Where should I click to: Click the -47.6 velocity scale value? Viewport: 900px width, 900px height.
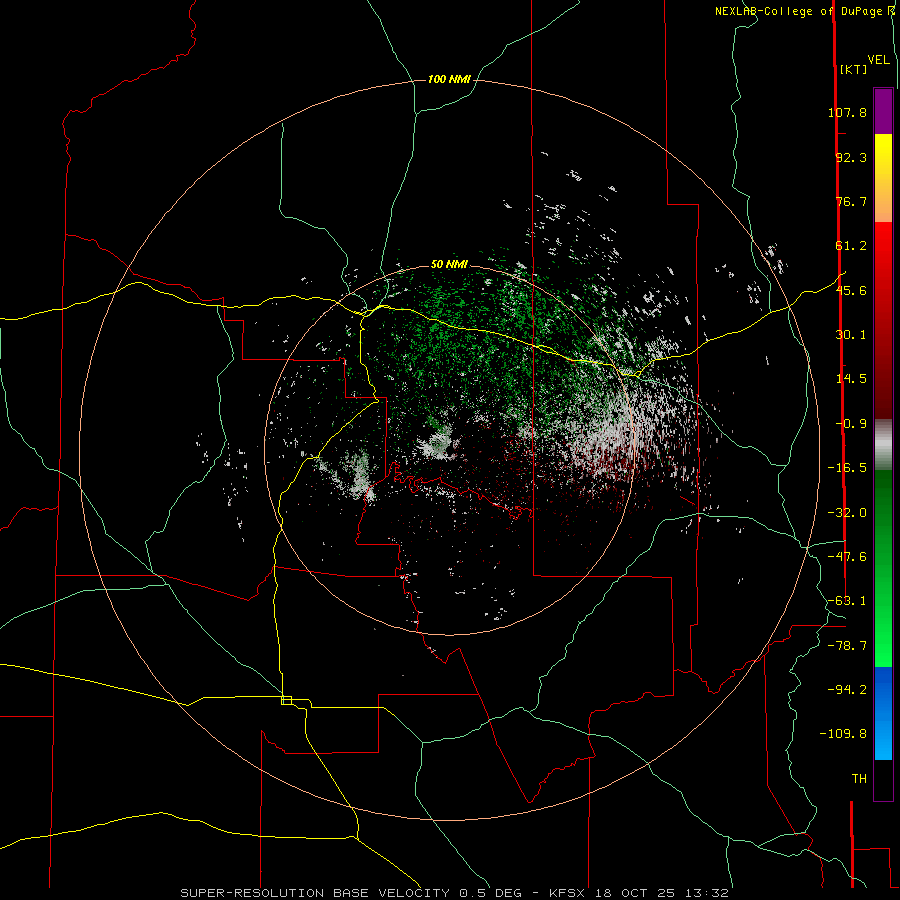pos(847,557)
